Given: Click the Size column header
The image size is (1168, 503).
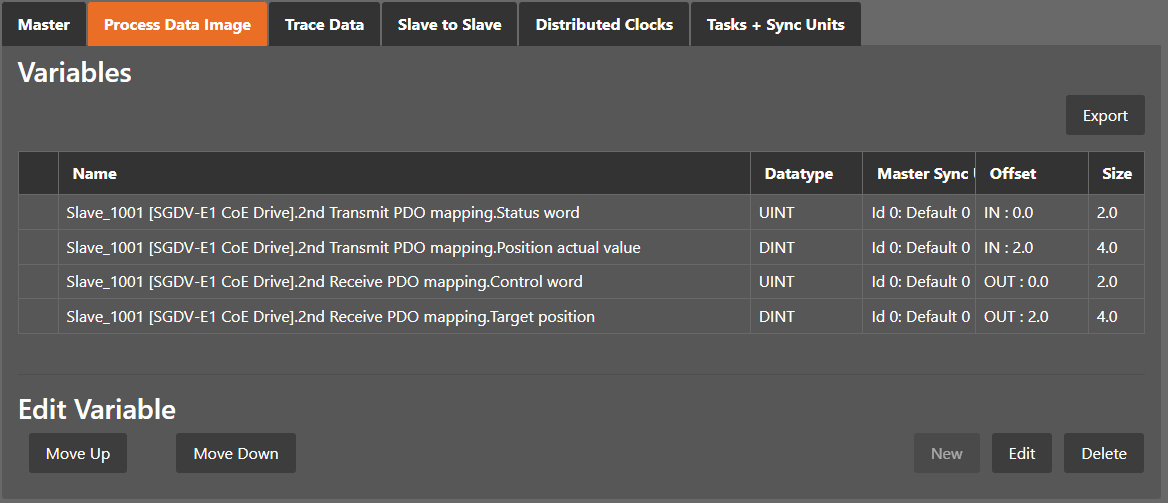Looking at the screenshot, I should [1116, 174].
